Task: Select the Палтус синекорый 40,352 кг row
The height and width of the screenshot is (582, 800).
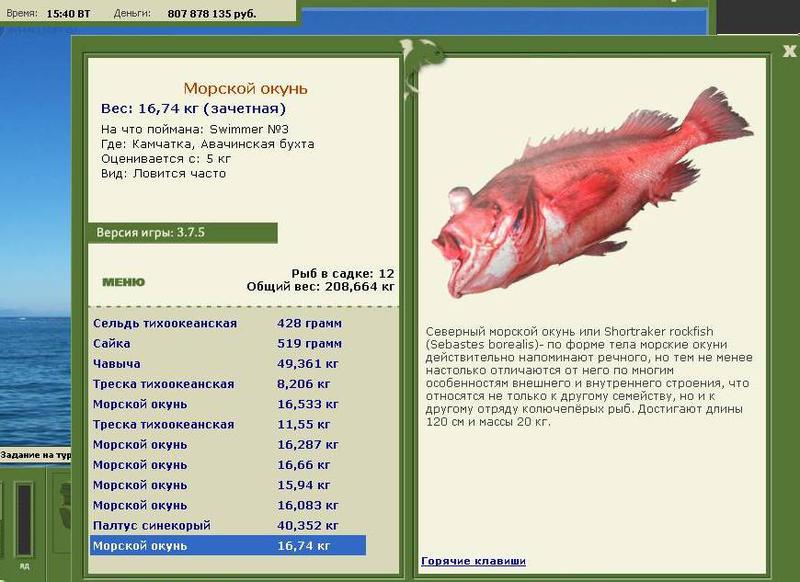Action: tap(228, 525)
